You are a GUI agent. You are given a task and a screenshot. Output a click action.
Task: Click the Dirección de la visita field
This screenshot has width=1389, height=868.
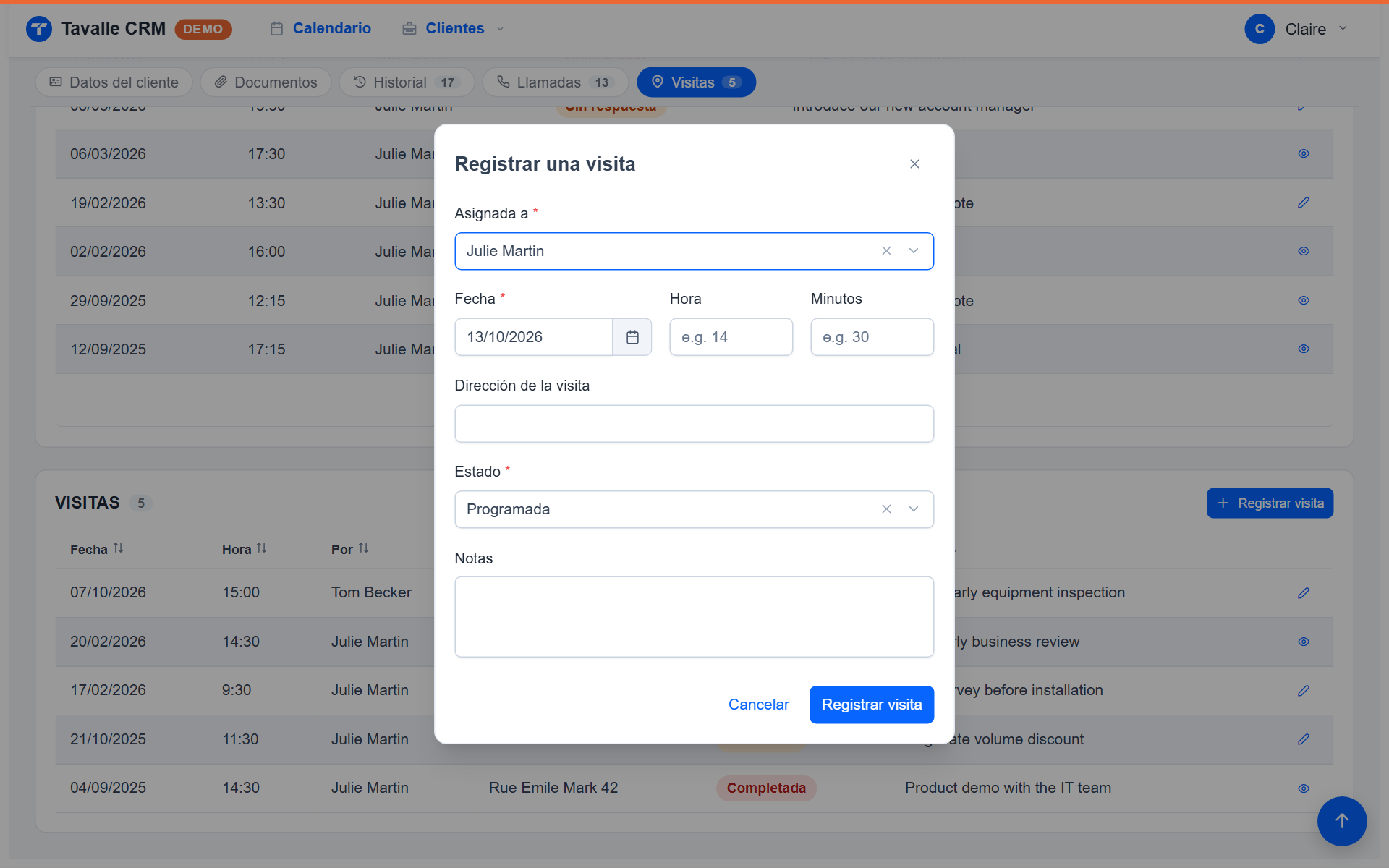tap(694, 424)
